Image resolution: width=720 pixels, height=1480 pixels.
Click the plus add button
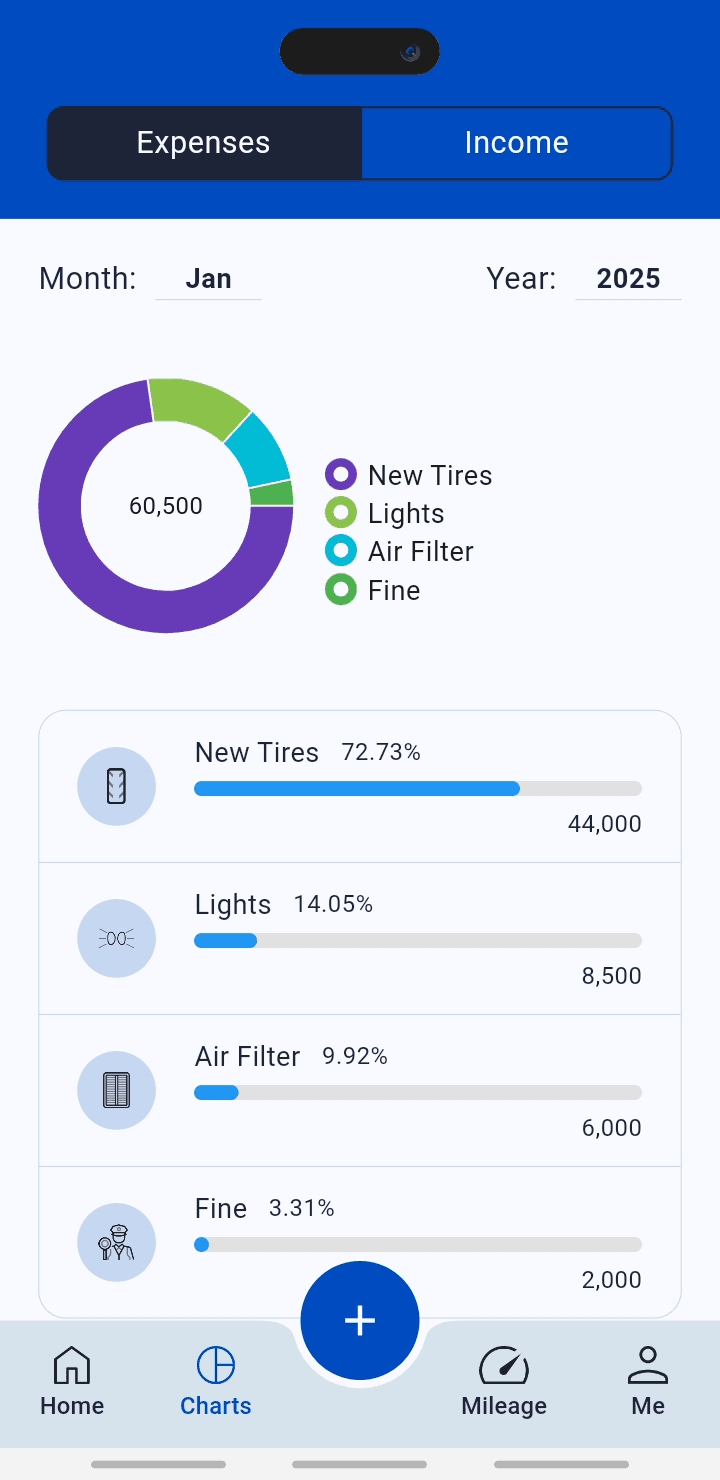(360, 1320)
